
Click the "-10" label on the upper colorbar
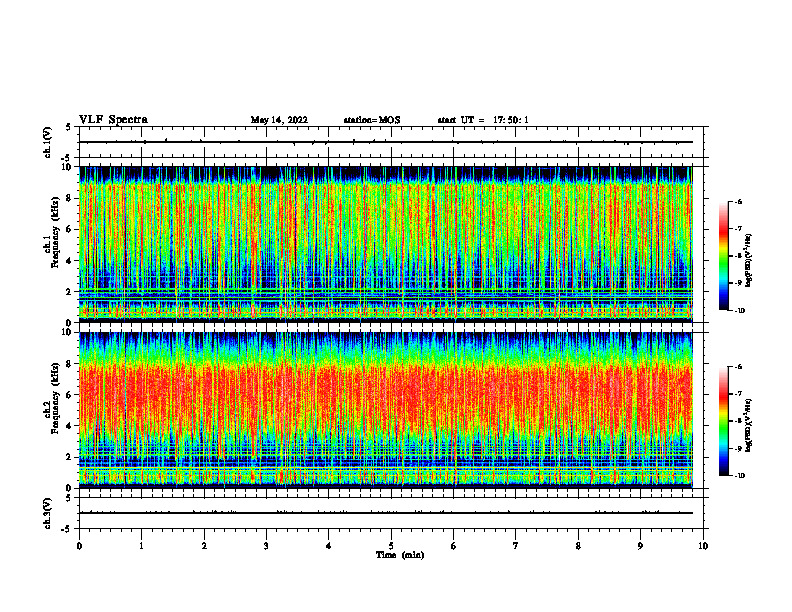(x=739, y=311)
